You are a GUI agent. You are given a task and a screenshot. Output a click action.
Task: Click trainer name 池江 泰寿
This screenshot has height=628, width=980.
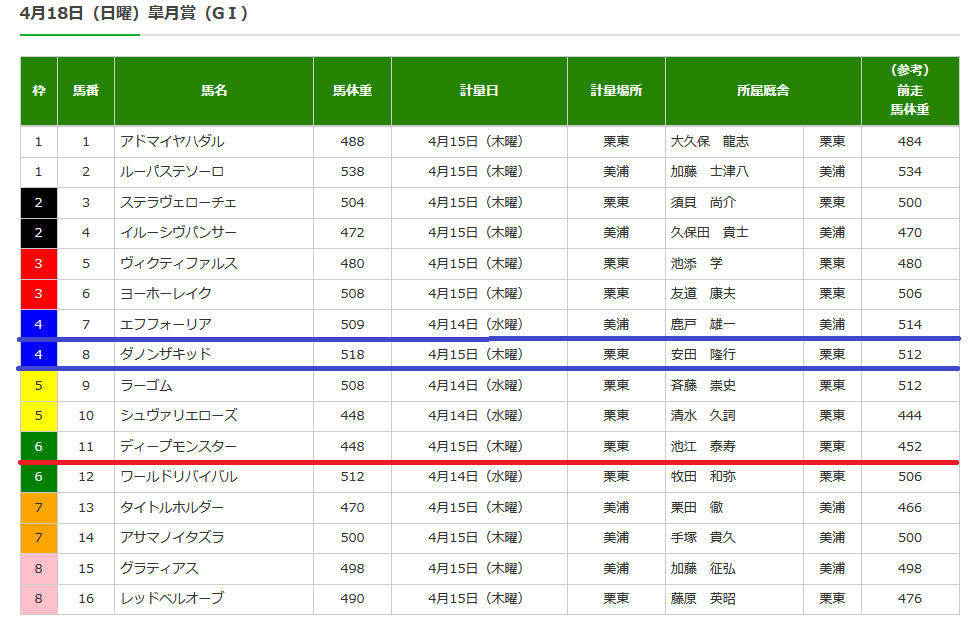[x=703, y=447]
